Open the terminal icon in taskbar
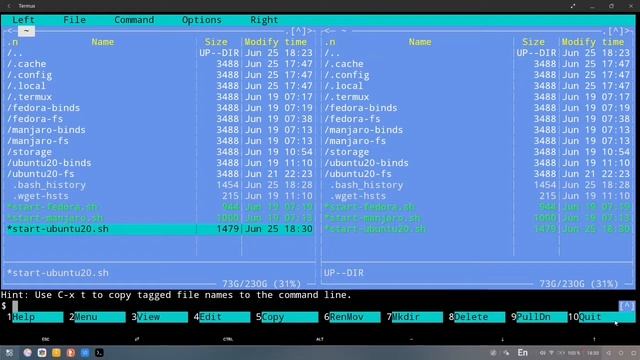 [x=99, y=353]
